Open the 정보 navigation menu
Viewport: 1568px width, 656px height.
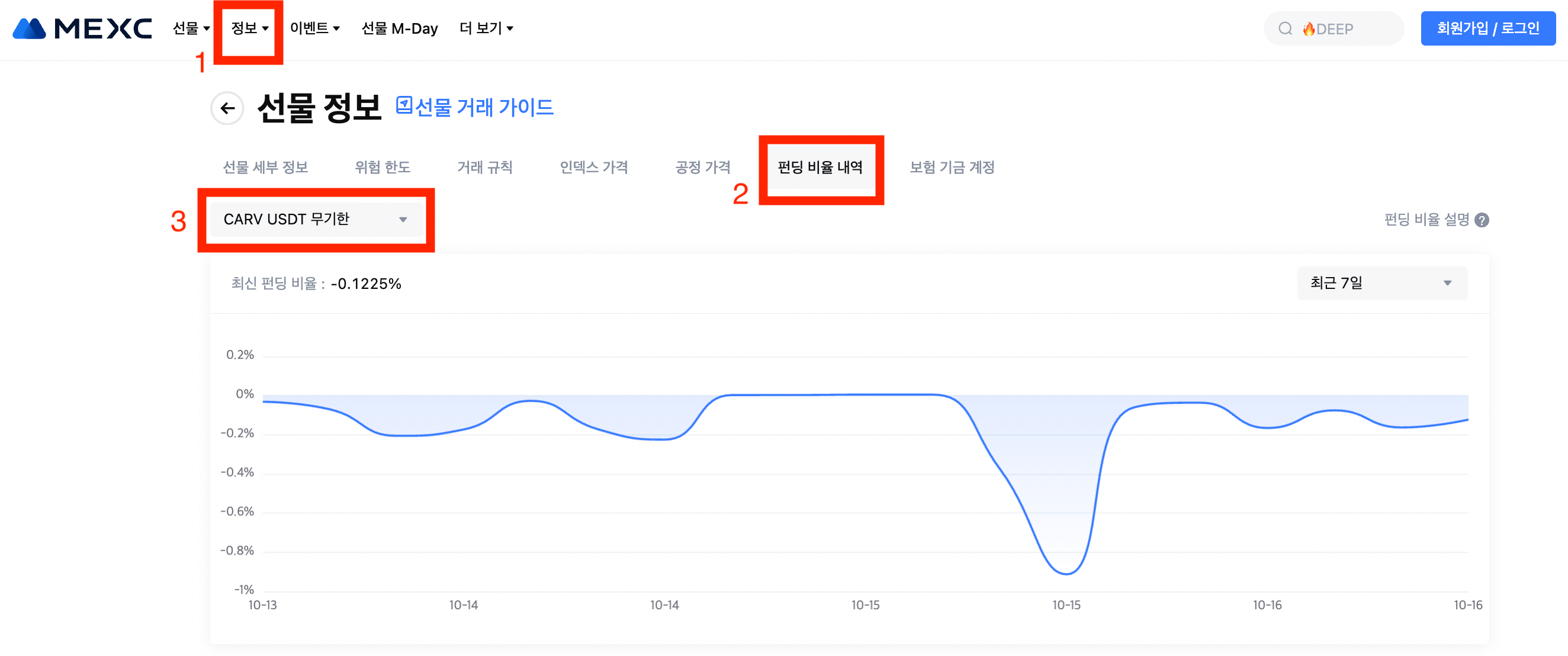pyautogui.click(x=249, y=28)
